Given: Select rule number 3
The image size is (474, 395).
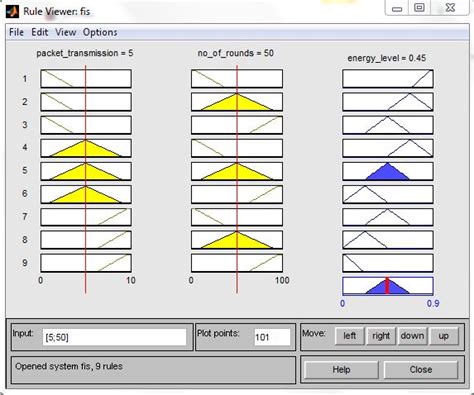Looking at the screenshot, I should [x=25, y=125].
